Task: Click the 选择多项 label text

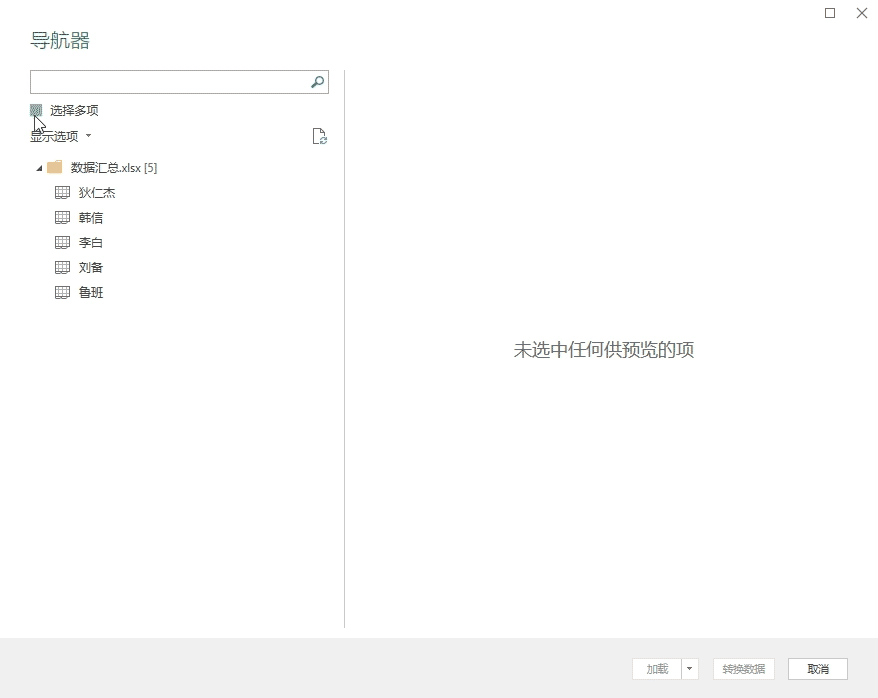Action: pyautogui.click(x=74, y=110)
